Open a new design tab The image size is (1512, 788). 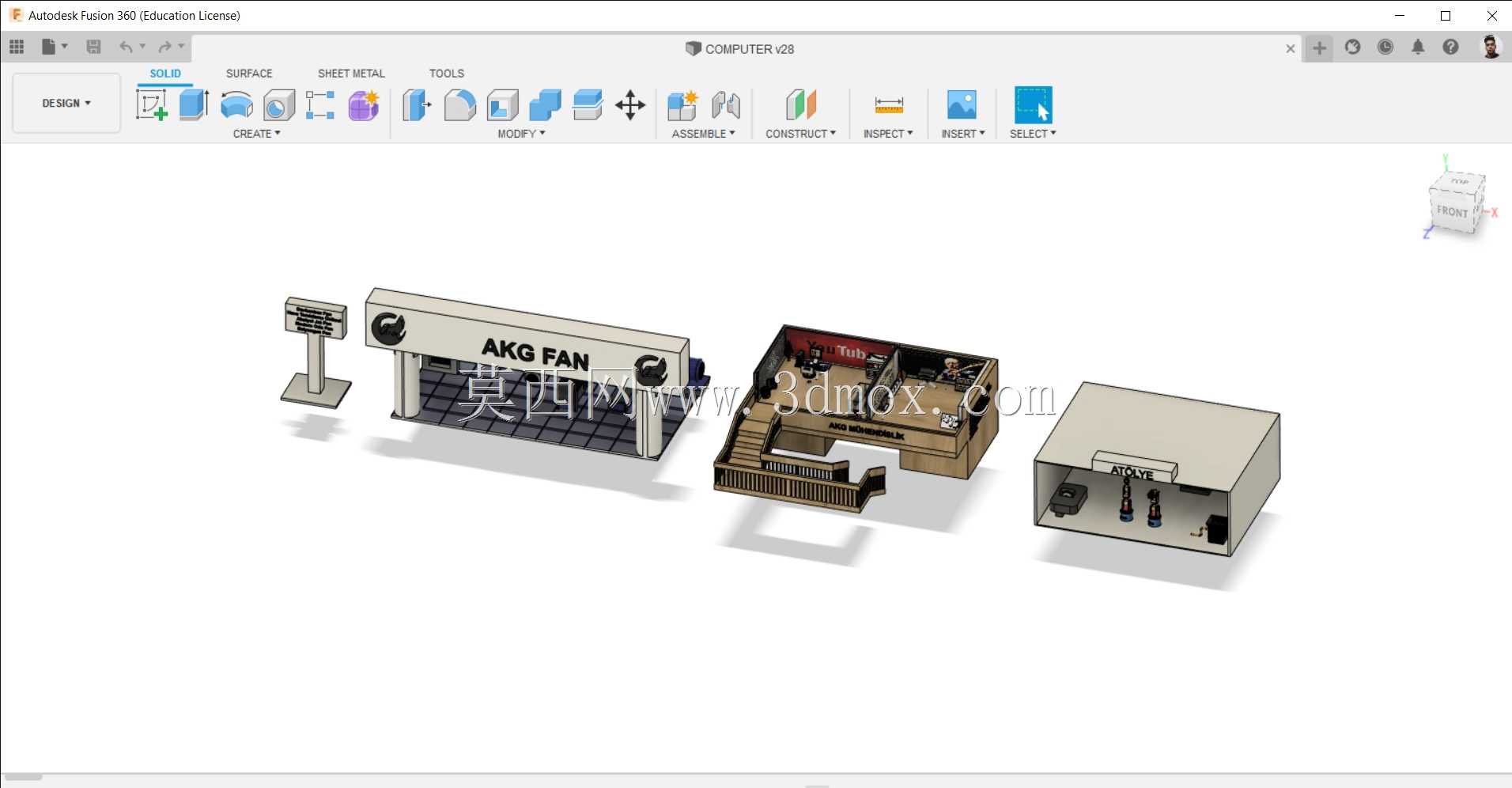(x=1319, y=48)
